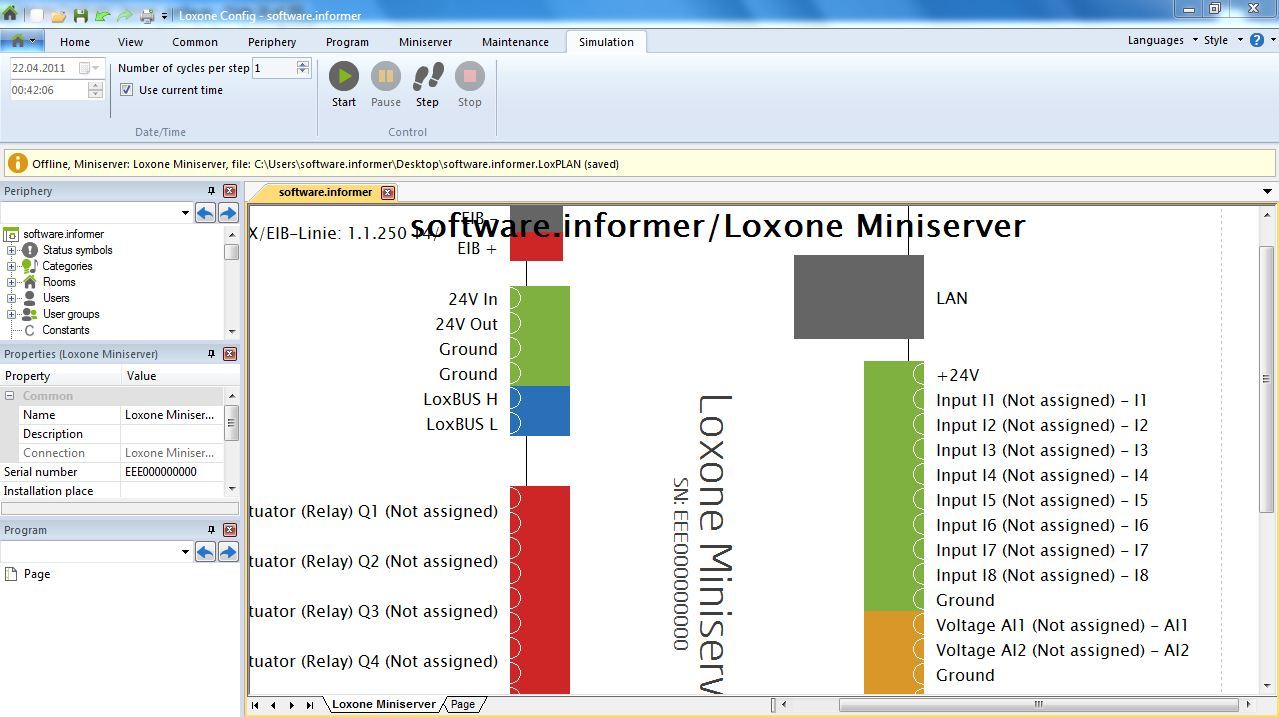Click the Print icon in the toolbar
This screenshot has width=1279, height=717.
click(x=147, y=15)
